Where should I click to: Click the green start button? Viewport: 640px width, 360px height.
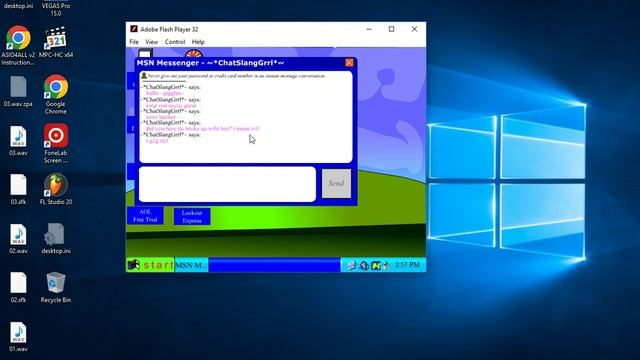pyautogui.click(x=150, y=265)
